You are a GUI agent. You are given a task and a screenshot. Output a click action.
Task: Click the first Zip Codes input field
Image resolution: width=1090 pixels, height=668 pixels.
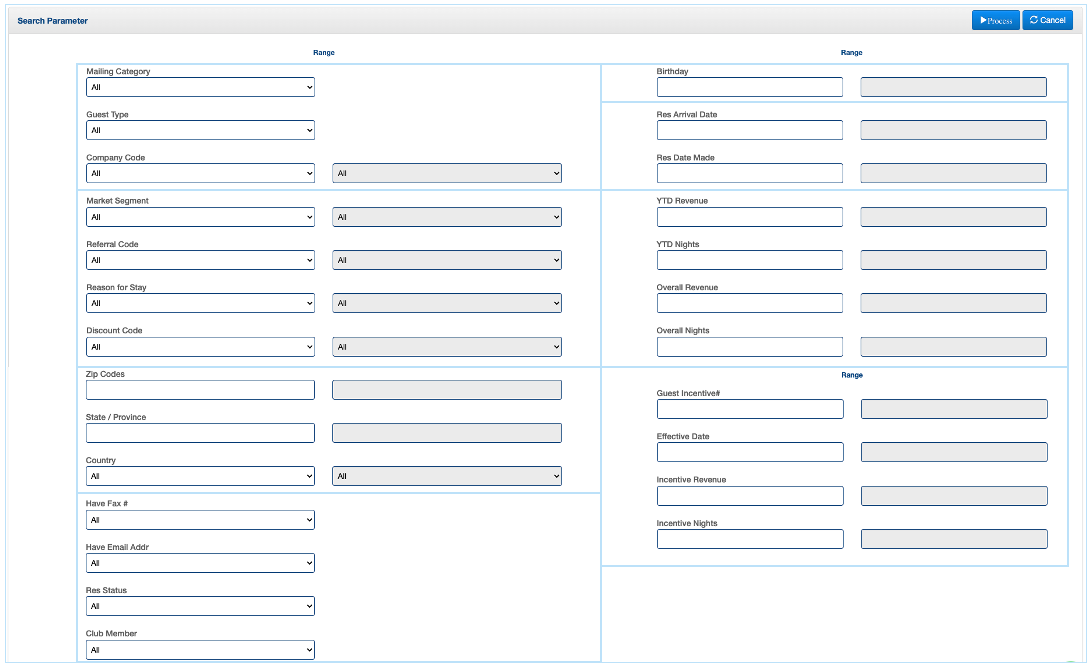pyautogui.click(x=200, y=390)
